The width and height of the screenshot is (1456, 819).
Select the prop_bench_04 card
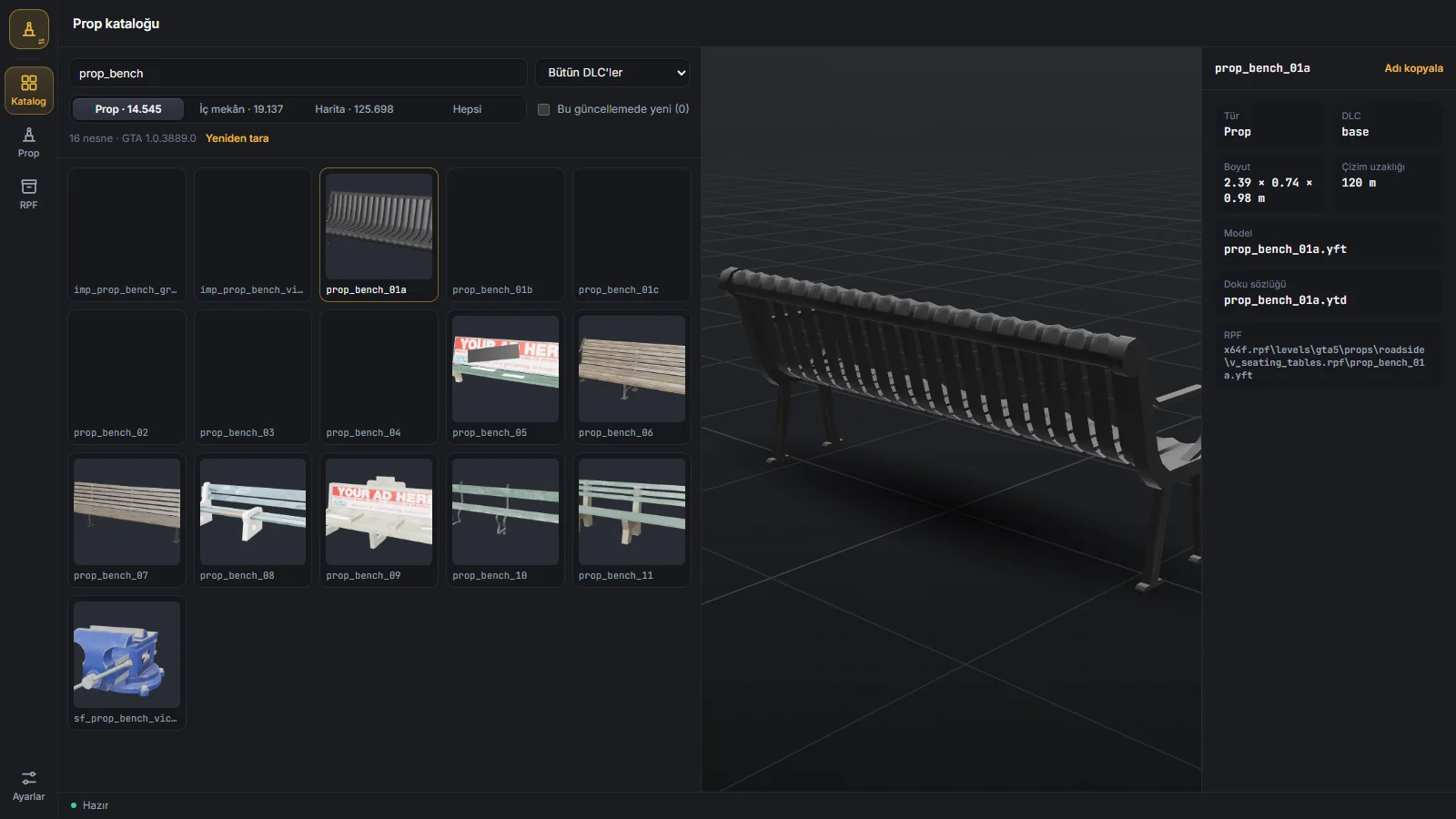379,378
